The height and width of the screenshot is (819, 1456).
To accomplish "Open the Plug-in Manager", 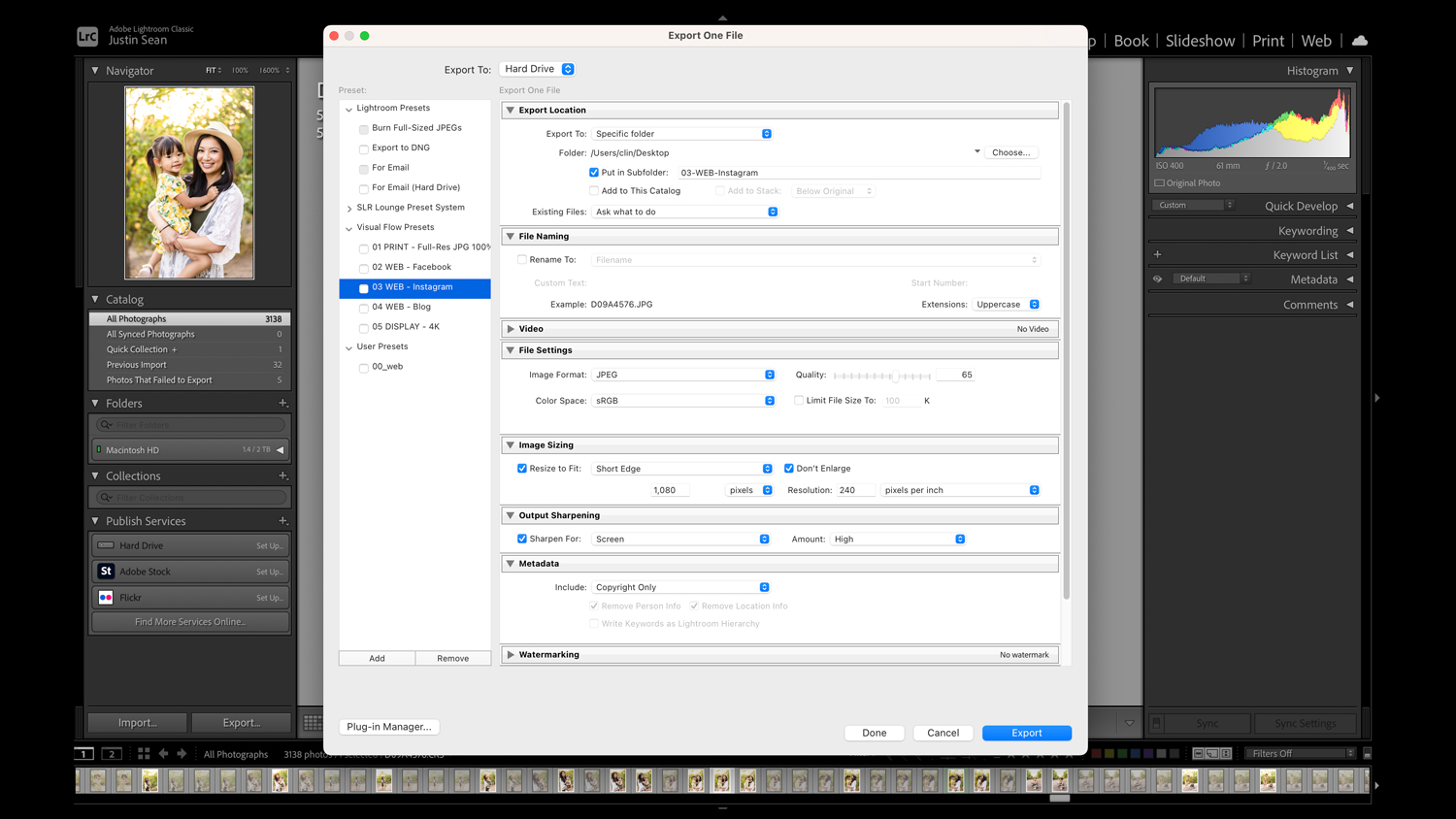I will [388, 726].
